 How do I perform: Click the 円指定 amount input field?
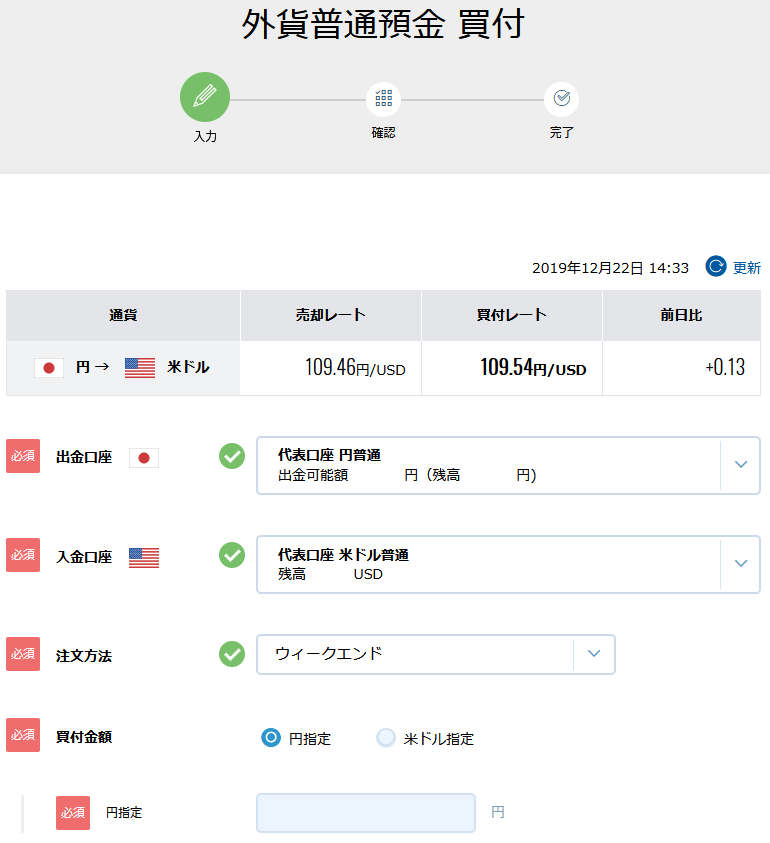click(366, 813)
